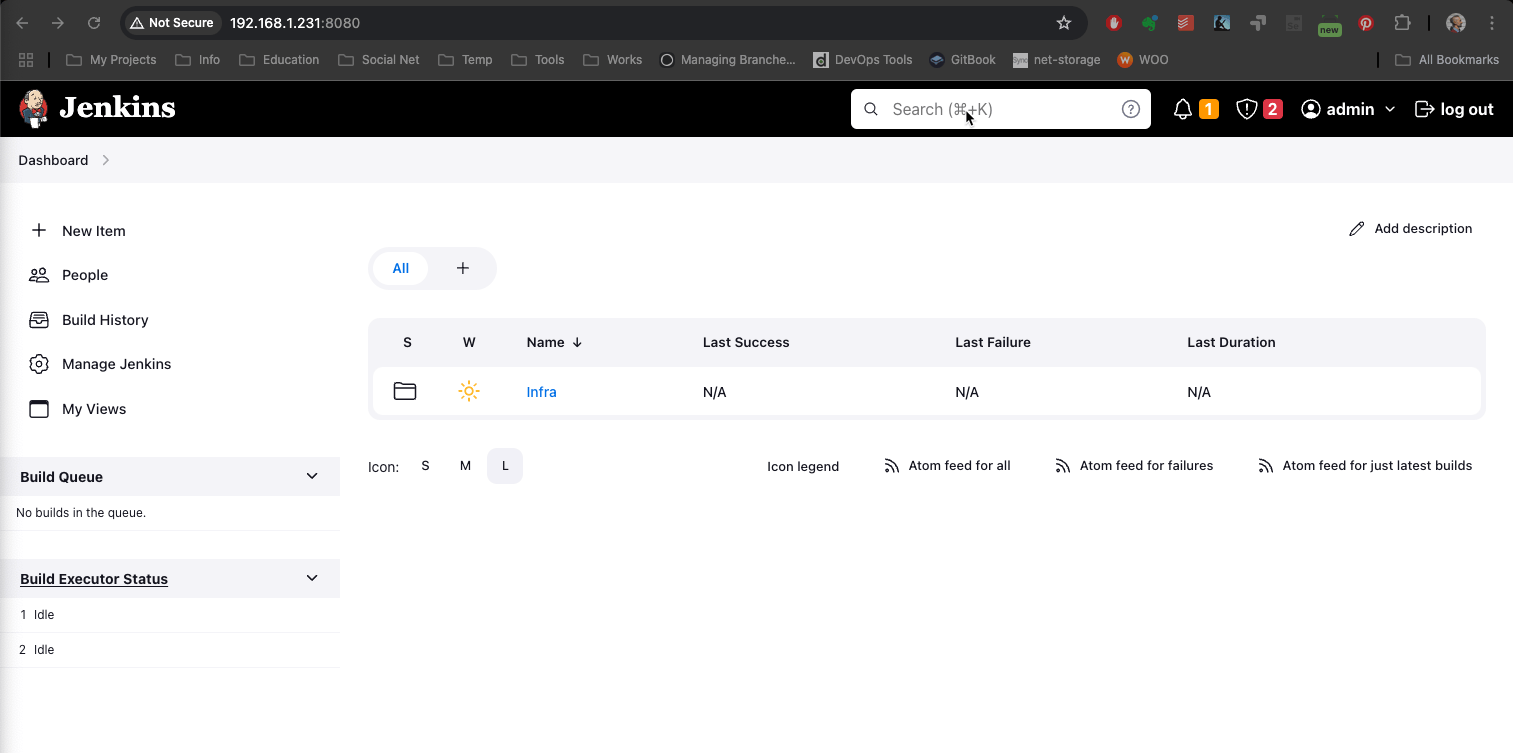1513x753 pixels.
Task: Click the weather sun icon for Infra
Action: pyautogui.click(x=469, y=391)
